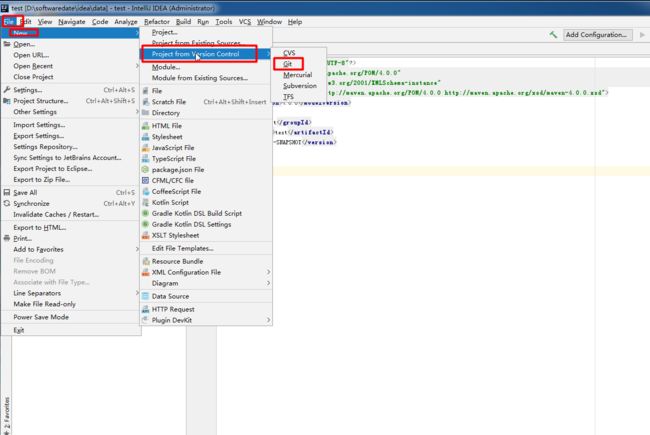This screenshot has height=435, width=650.
Task: Click the Save All disk icon
Action: 7,192
